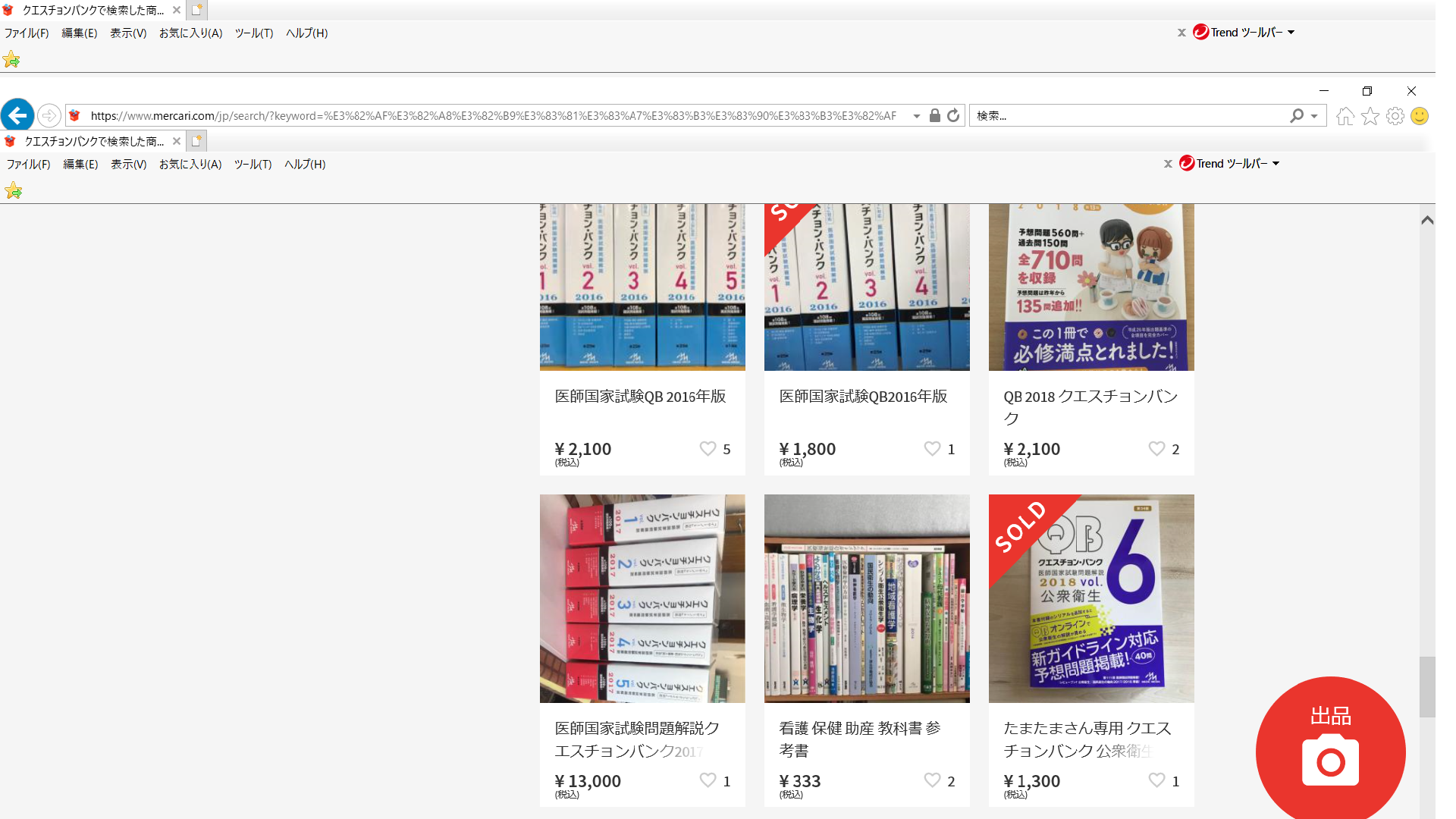1456x819 pixels.
Task: Click the mercari URL address field
Action: 493,116
